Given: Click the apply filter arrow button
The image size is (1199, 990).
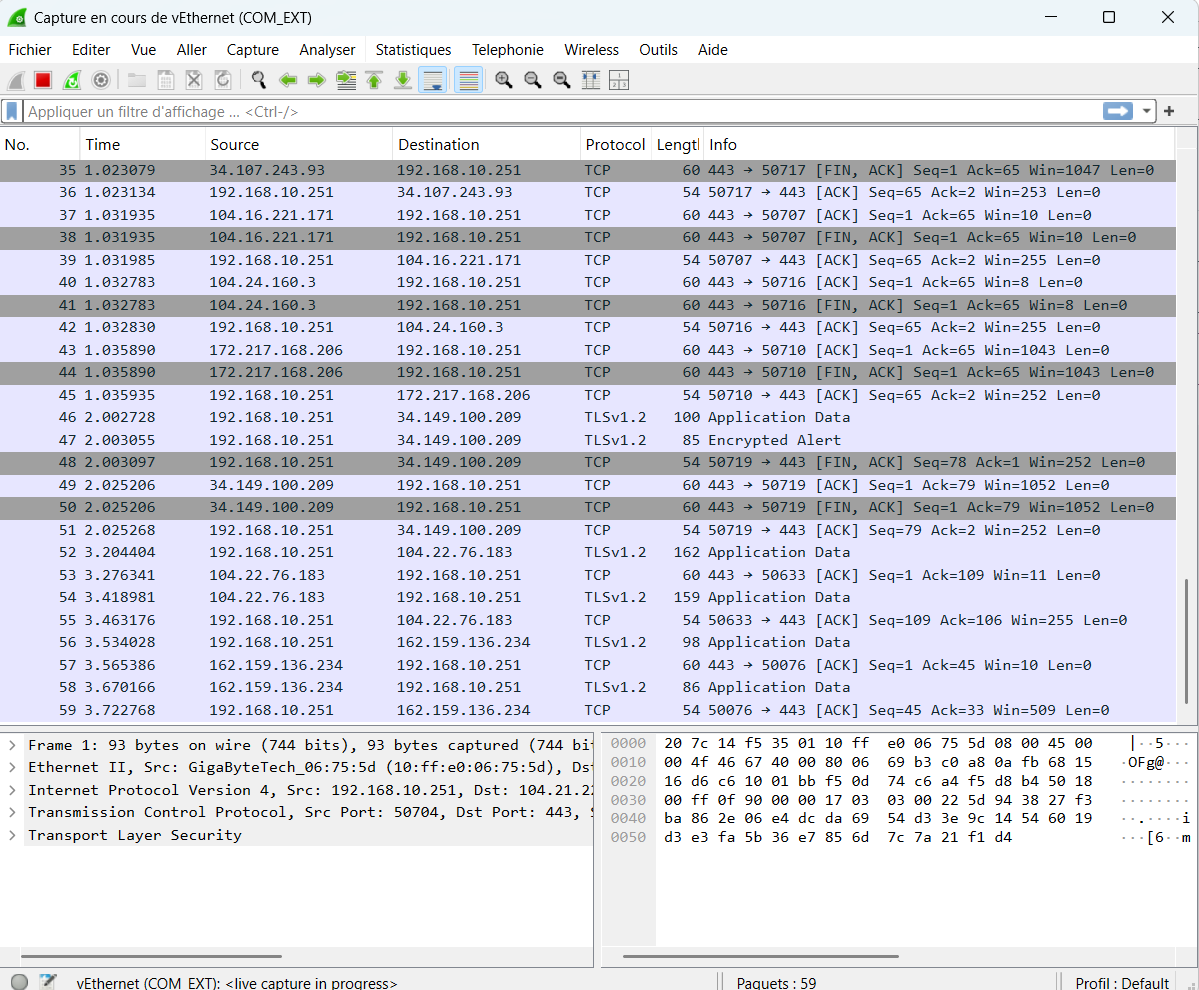Looking at the screenshot, I should click(x=1118, y=112).
